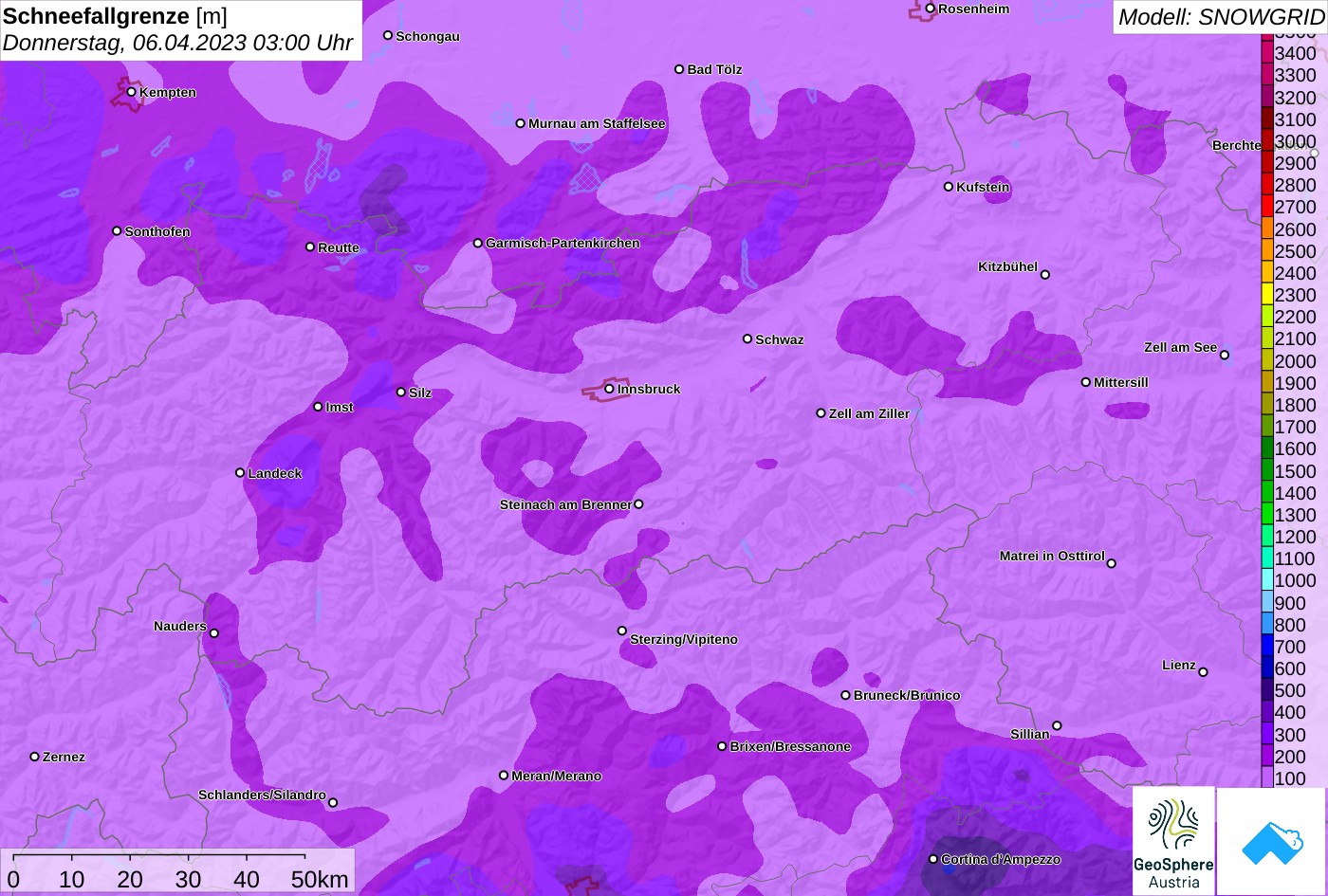The image size is (1328, 896).
Task: Click the red legend swatch beside 2700
Action: pos(1266,207)
